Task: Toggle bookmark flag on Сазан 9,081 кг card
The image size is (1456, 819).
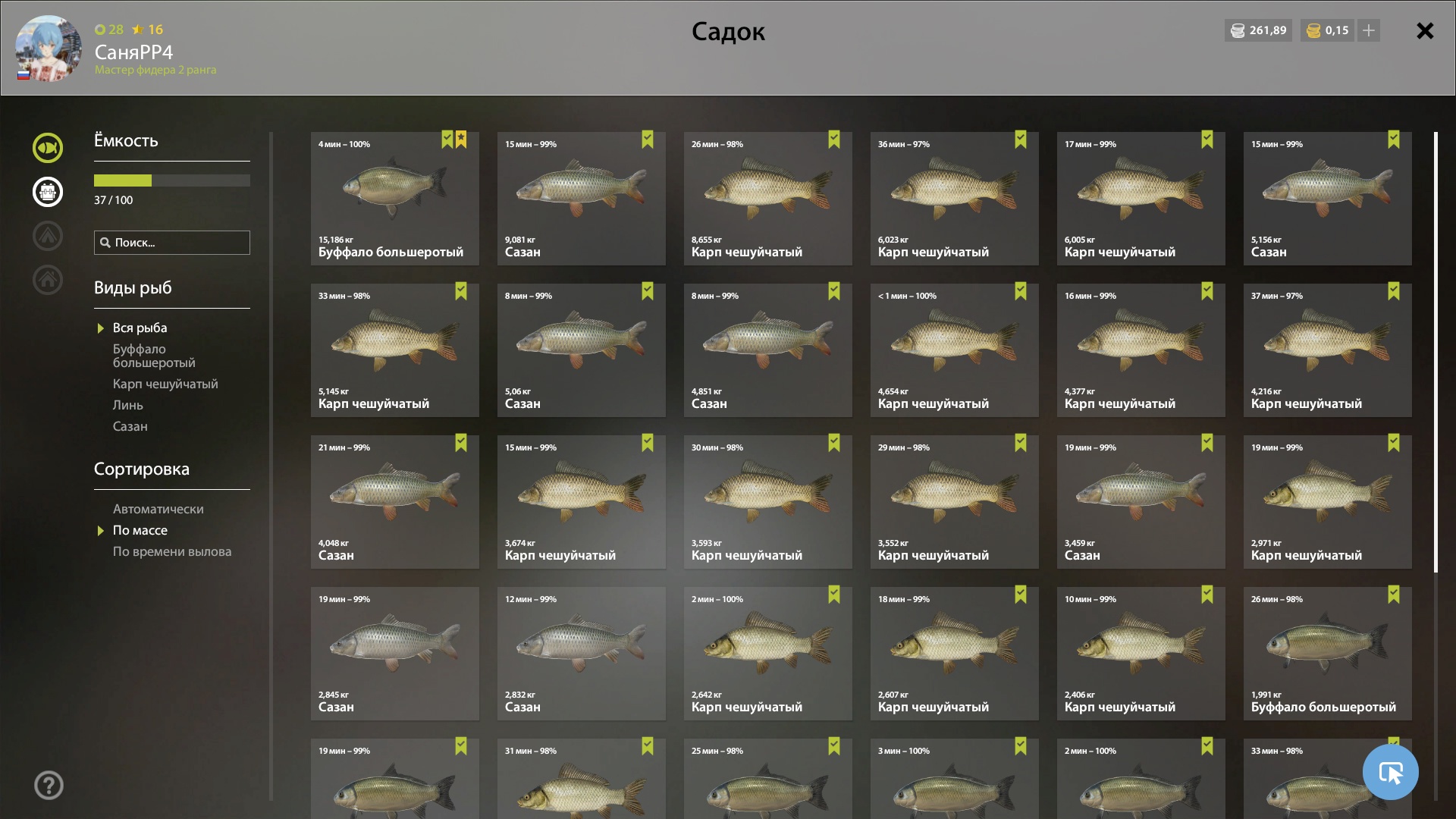Action: pyautogui.click(x=648, y=140)
